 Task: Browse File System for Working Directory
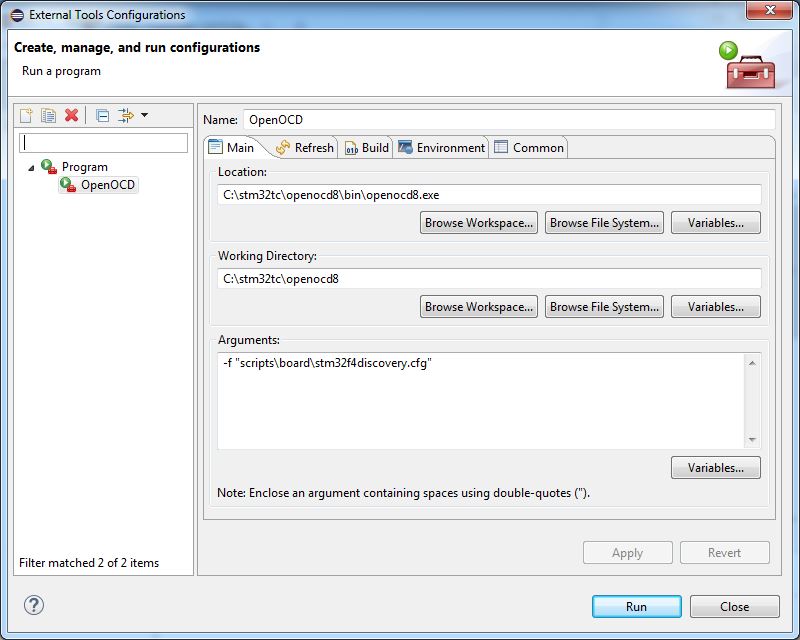click(604, 307)
